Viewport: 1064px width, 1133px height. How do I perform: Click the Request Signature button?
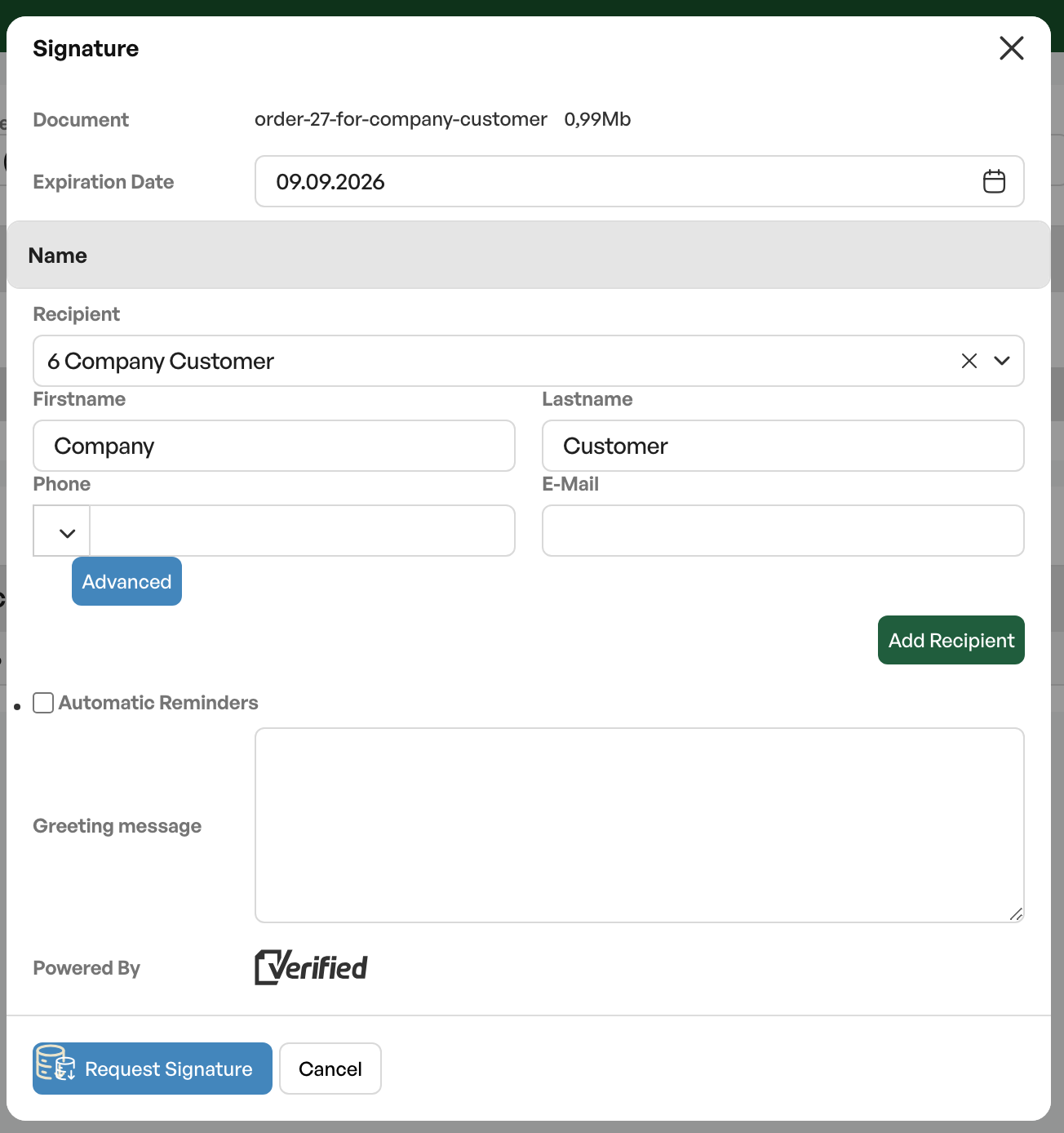coord(153,1069)
